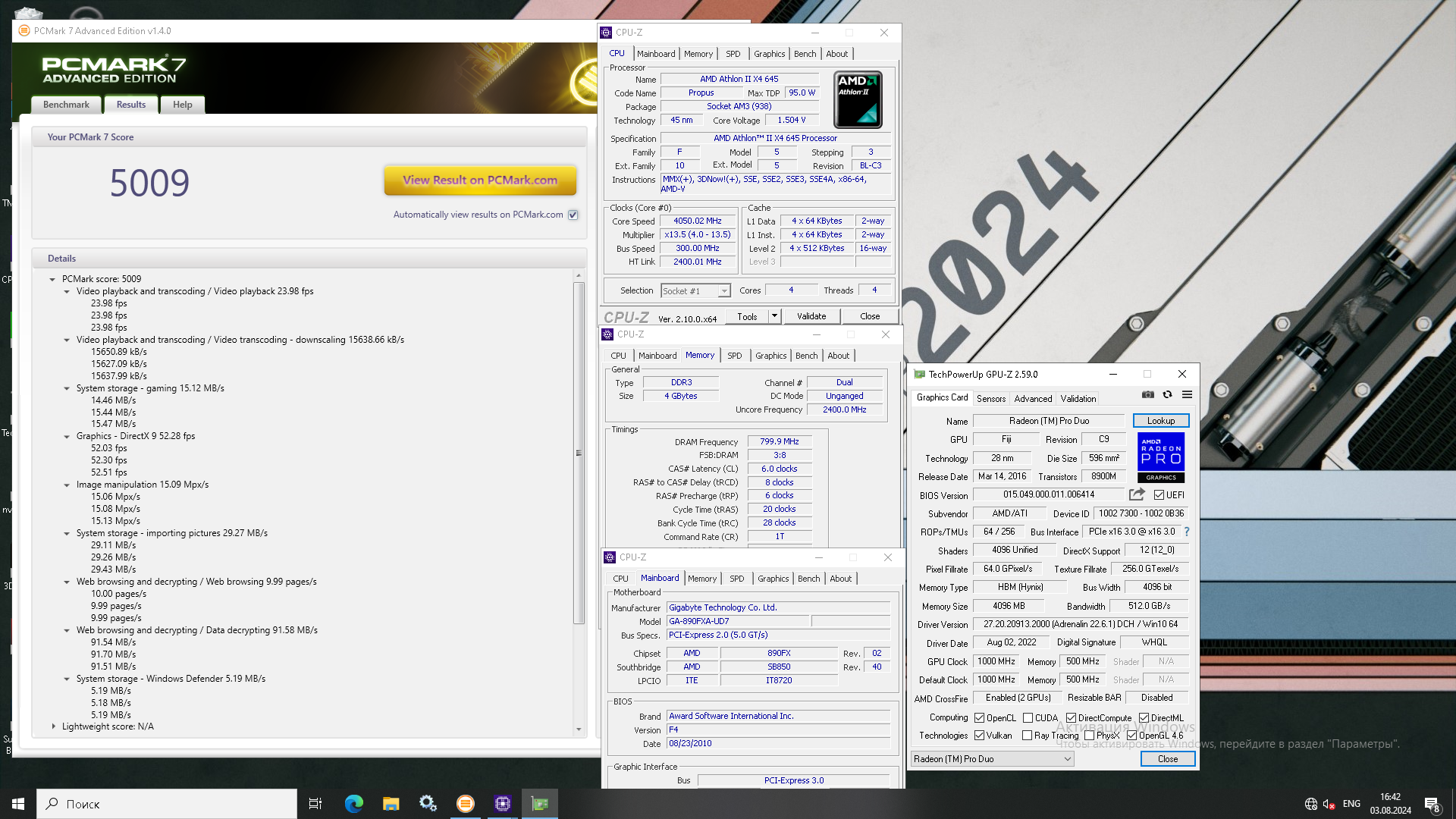
Task: Toggle DirectML checkbox
Action: [1144, 718]
